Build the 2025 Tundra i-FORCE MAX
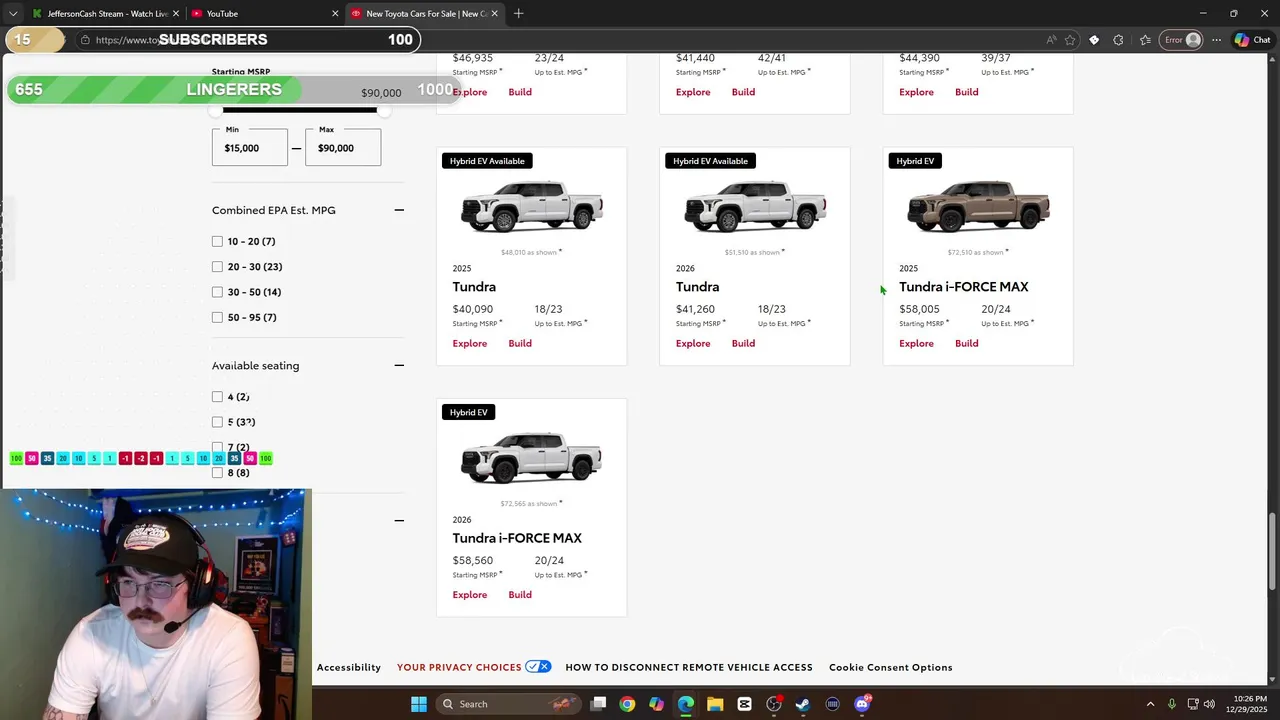The width and height of the screenshot is (1280, 720). (967, 343)
